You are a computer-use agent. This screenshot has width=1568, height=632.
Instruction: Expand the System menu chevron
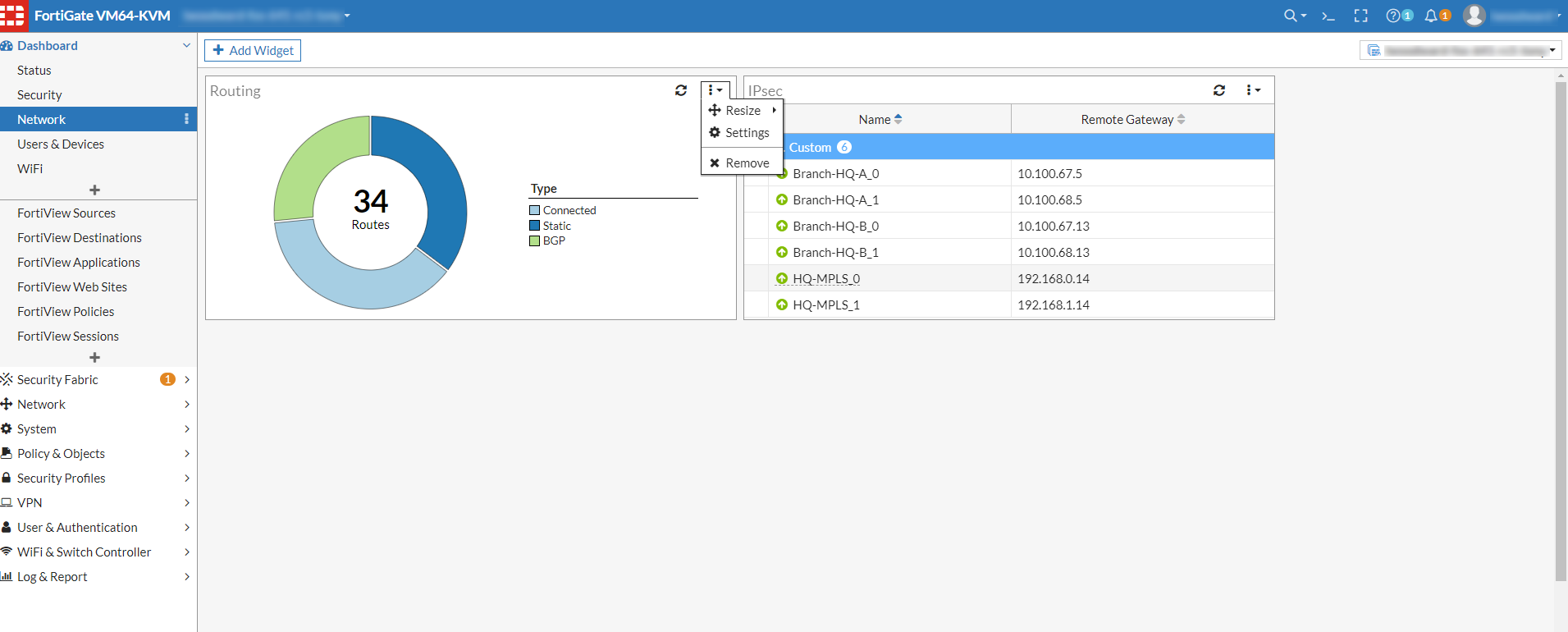(187, 428)
